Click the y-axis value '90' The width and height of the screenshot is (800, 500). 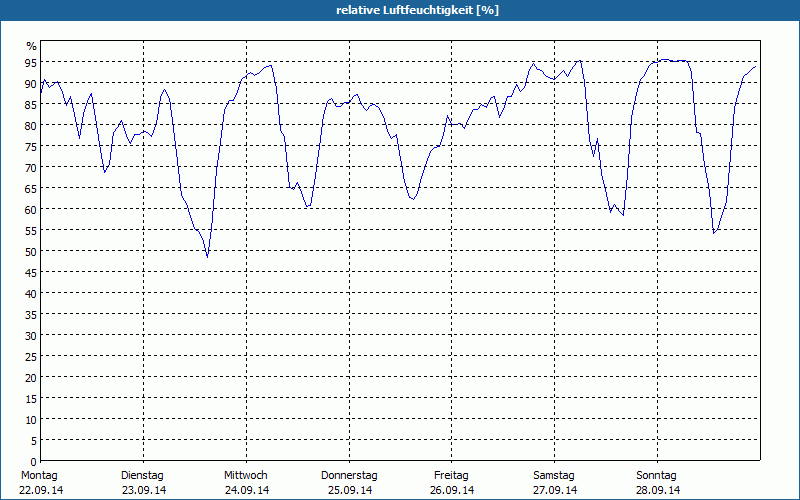(x=31, y=84)
